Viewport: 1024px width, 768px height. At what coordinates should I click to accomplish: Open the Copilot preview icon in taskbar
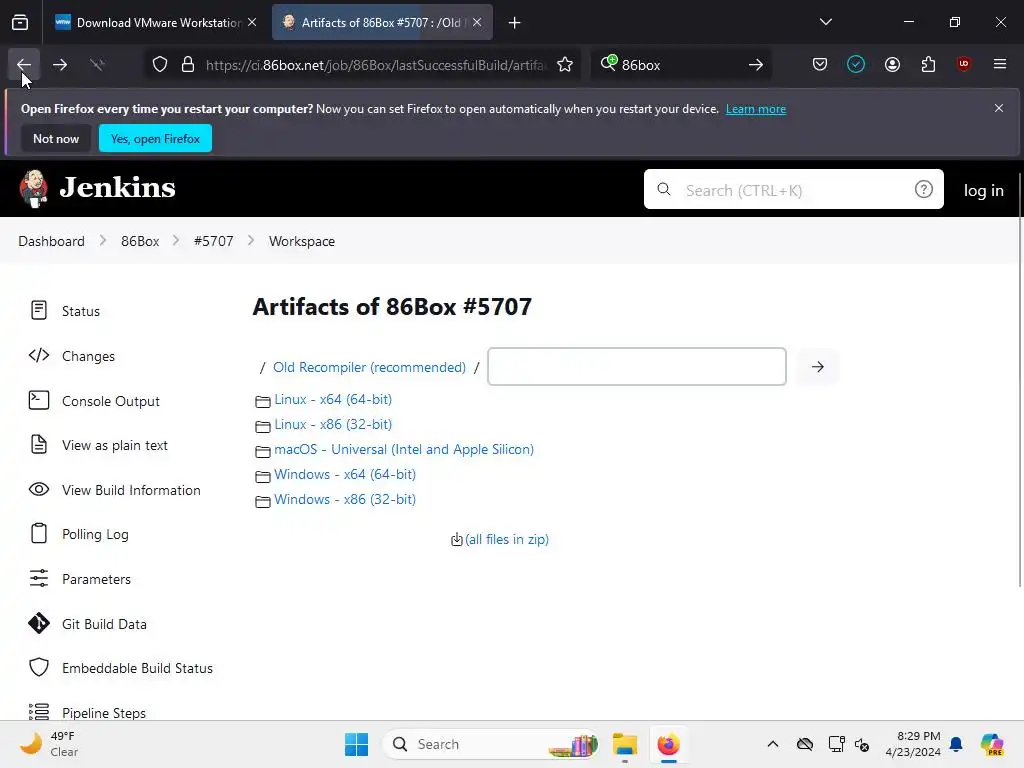point(992,744)
